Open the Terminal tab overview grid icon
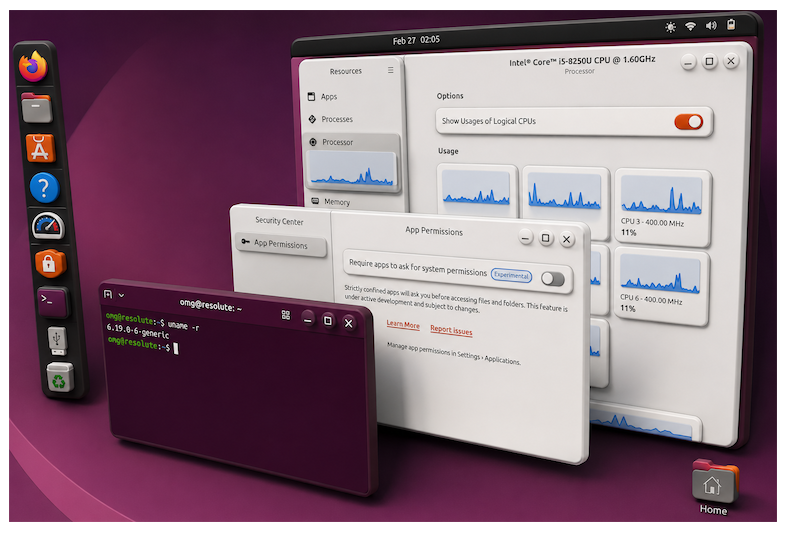 pos(286,315)
